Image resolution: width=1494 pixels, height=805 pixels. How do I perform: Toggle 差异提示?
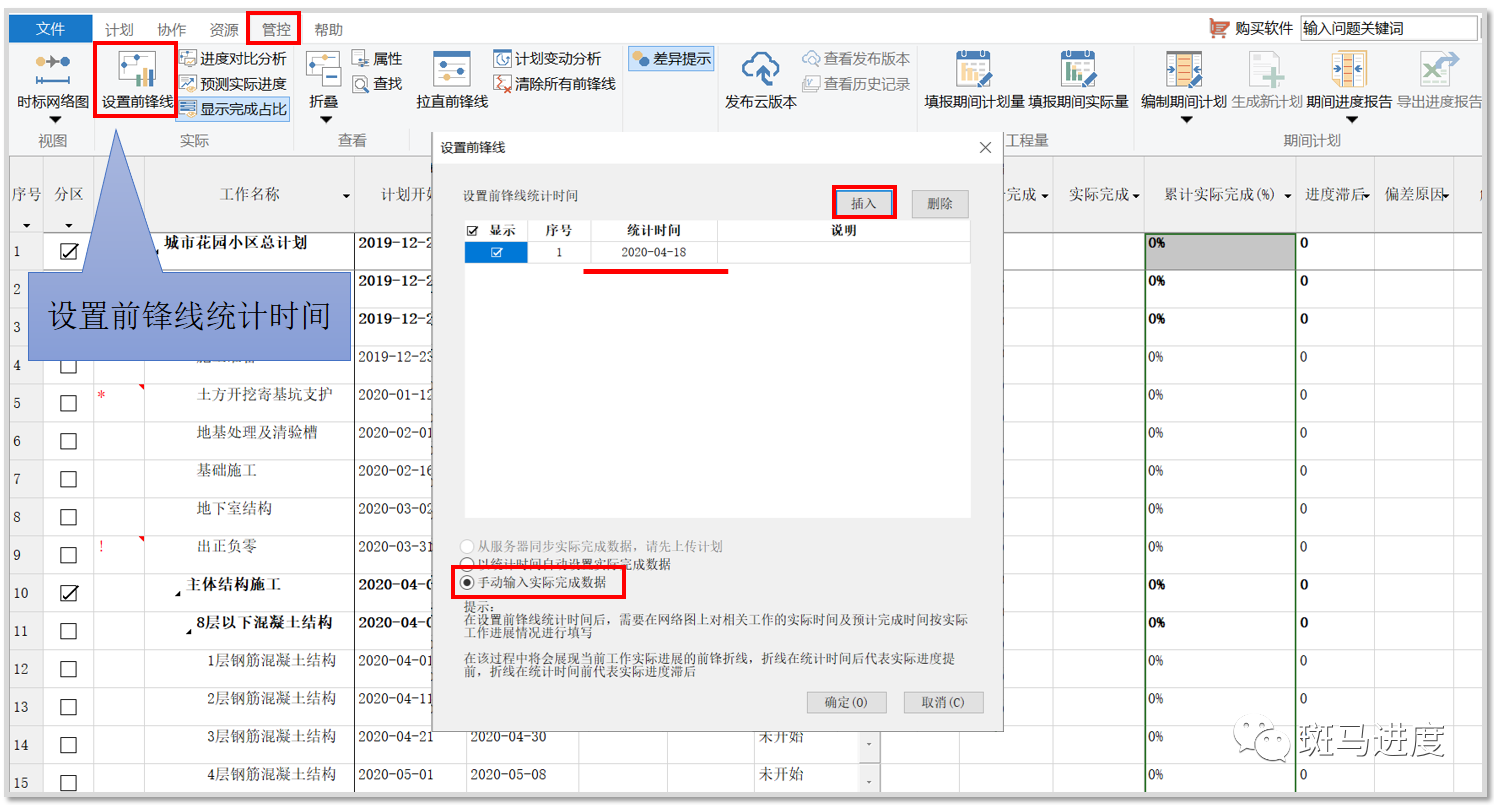point(670,59)
